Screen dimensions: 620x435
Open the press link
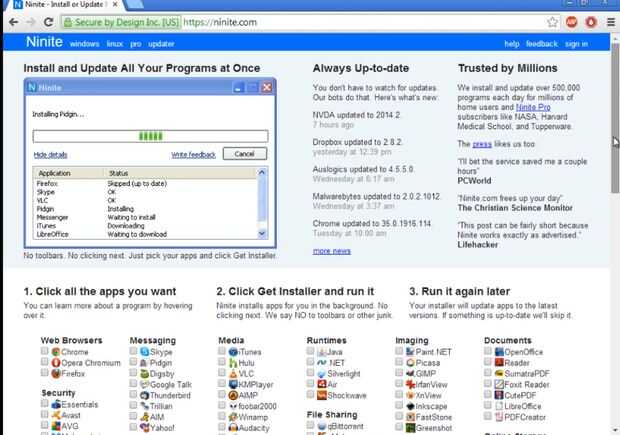pos(482,144)
